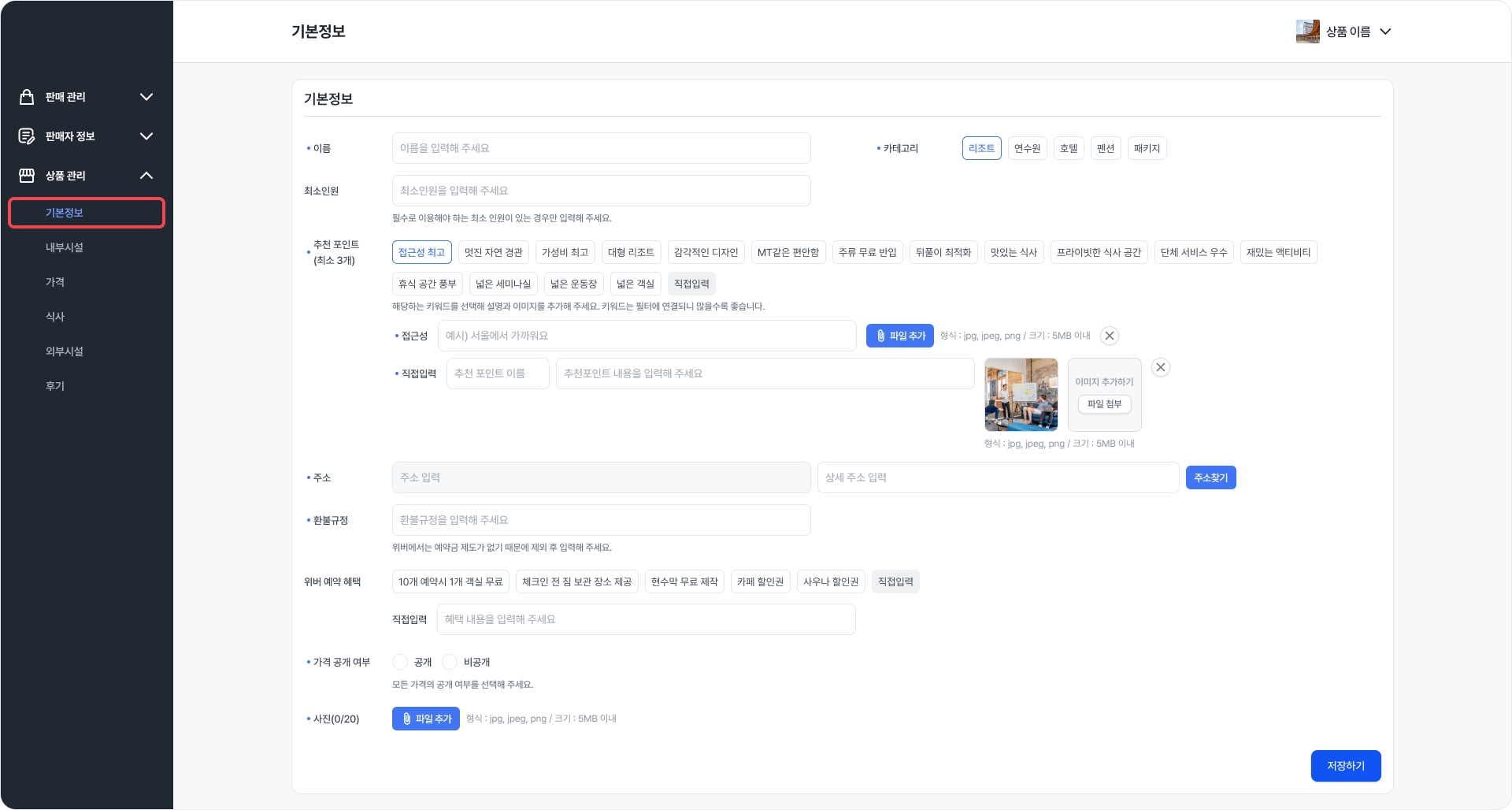Click the store icon beside 상품 관리
Image resolution: width=1512 pixels, height=810 pixels.
tap(27, 175)
